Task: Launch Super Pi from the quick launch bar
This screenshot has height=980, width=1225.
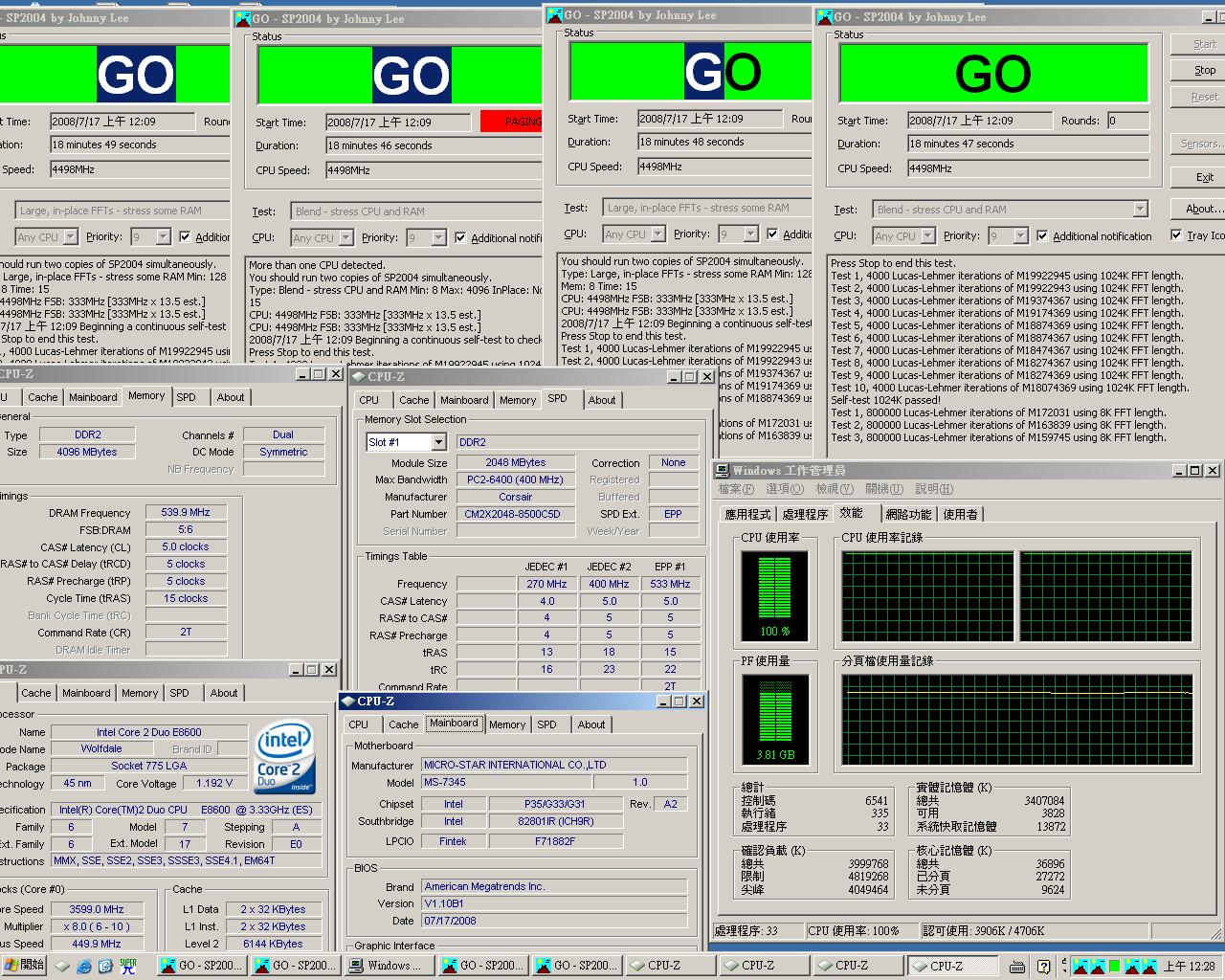Action: pyautogui.click(x=127, y=966)
